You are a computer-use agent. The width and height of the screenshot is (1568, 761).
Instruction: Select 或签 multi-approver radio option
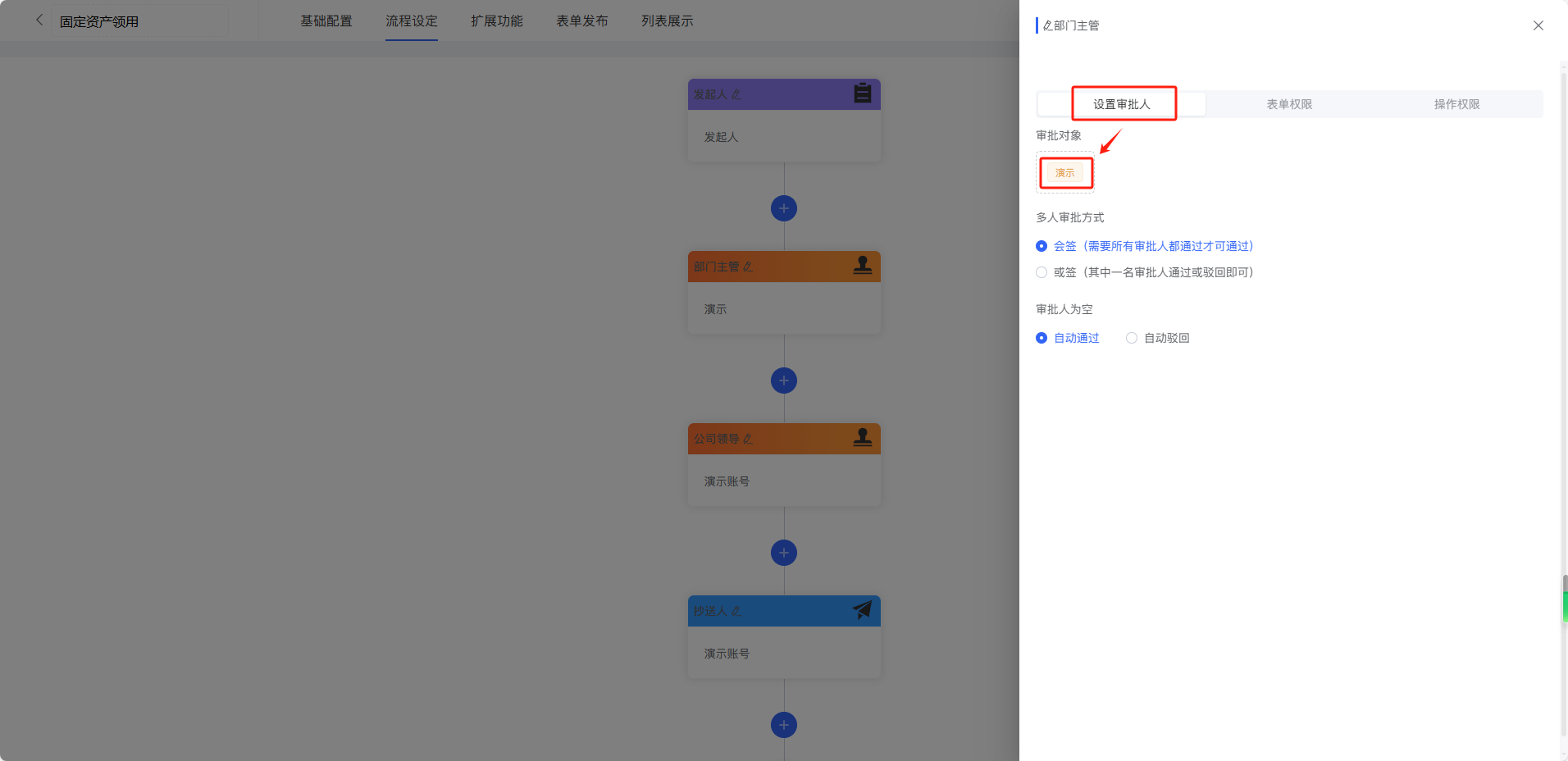coord(1042,272)
